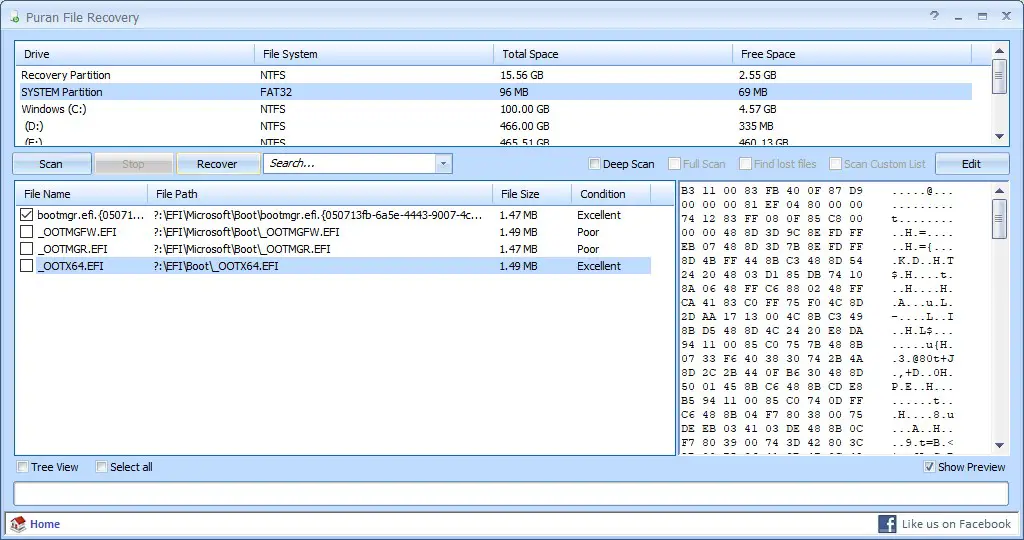This screenshot has width=1024, height=540.
Task: Click the Full Scan checkbox
Action: [675, 164]
